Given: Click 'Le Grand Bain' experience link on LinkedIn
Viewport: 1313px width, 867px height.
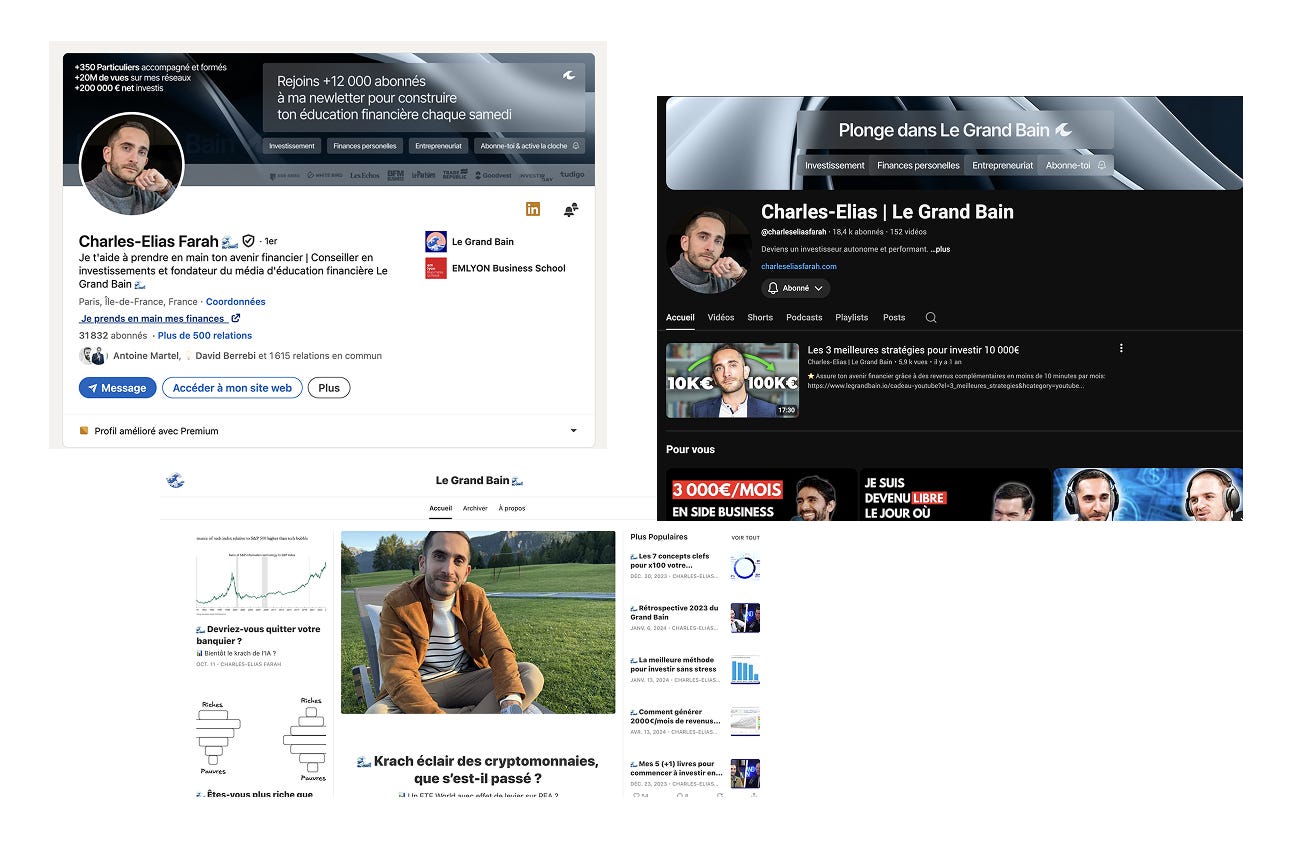Looking at the screenshot, I should [x=483, y=242].
